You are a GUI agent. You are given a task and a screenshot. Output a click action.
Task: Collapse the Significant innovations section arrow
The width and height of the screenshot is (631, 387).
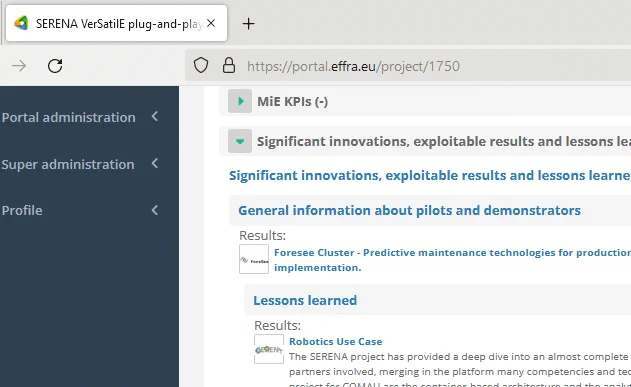point(240,141)
